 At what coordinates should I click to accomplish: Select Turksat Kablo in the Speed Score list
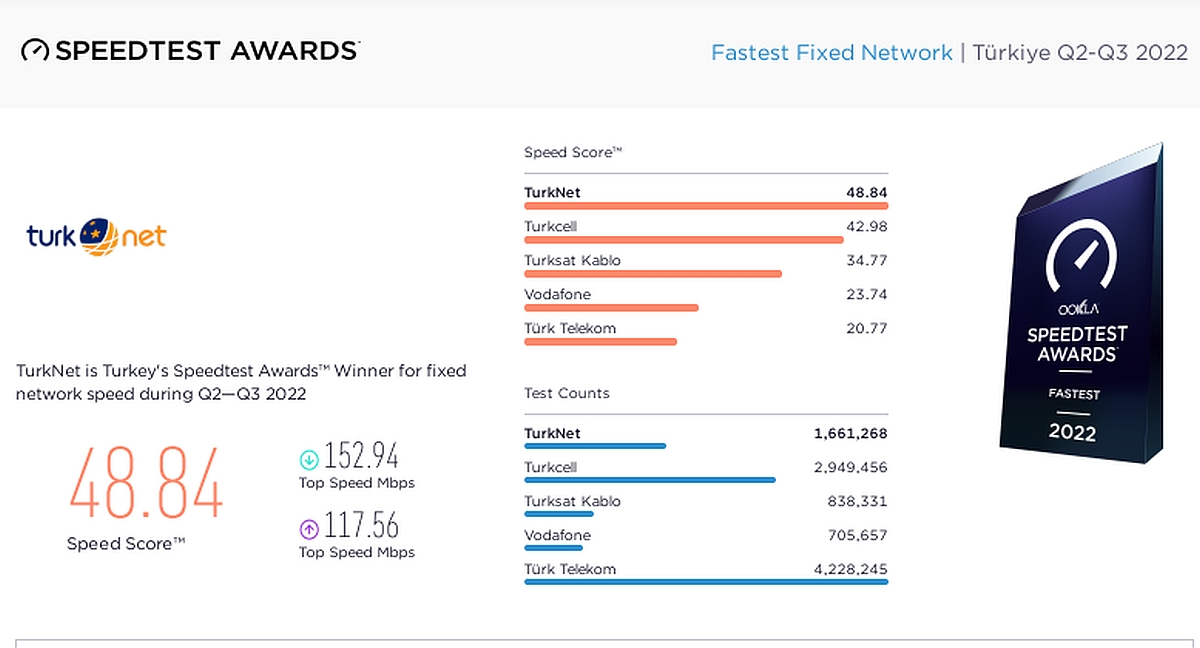click(x=572, y=260)
